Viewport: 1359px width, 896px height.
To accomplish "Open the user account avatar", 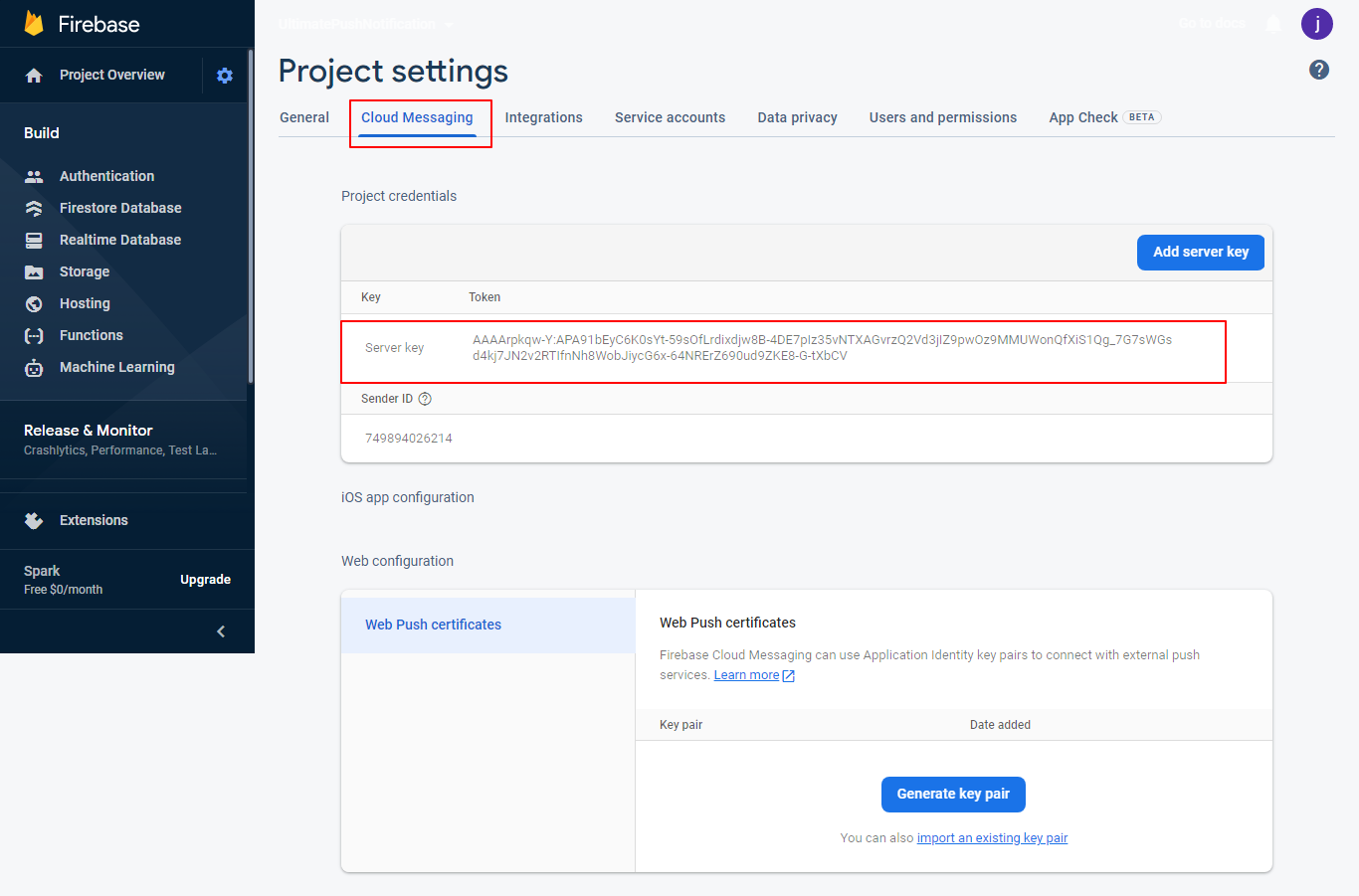I will 1317,24.
